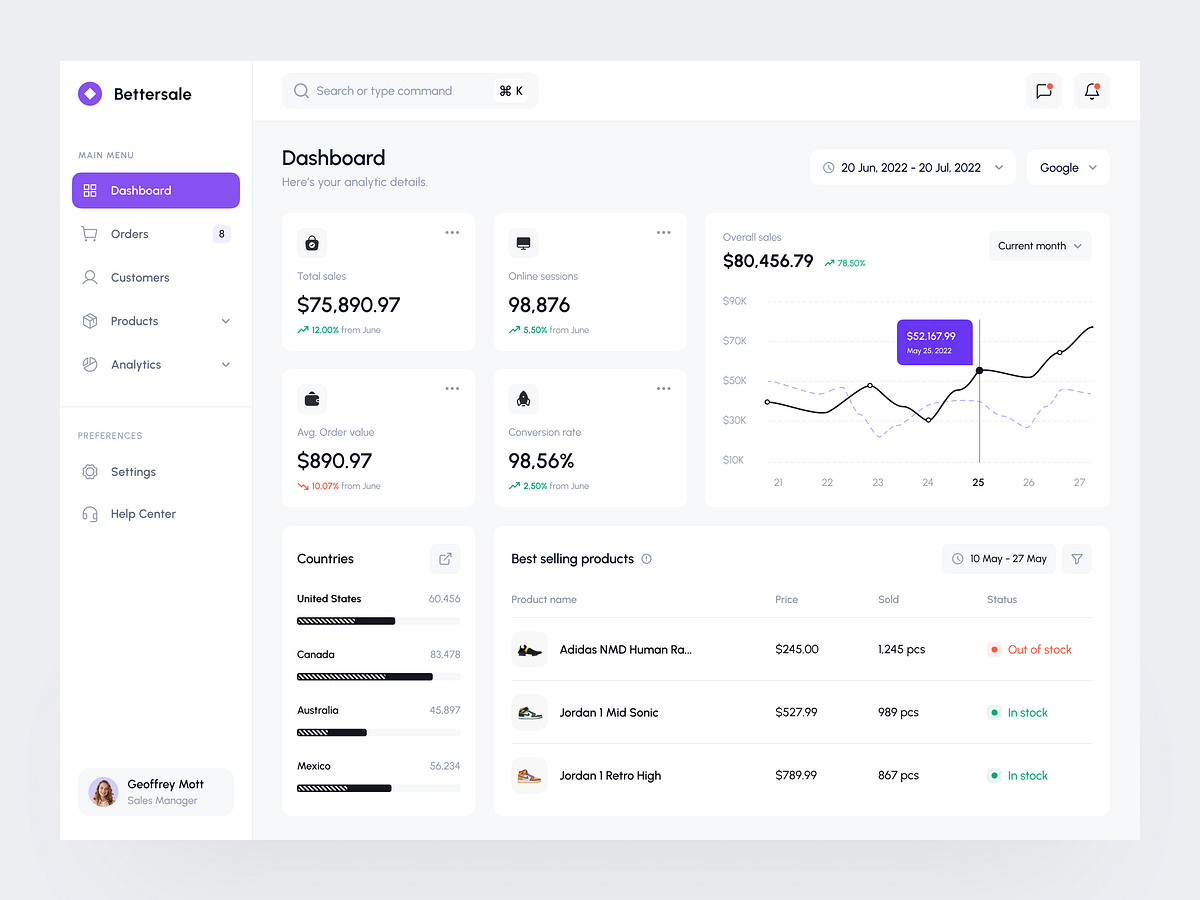Click the Geoffrey Mott profile button
Screen dimensions: 1200x900
pyautogui.click(x=155, y=791)
